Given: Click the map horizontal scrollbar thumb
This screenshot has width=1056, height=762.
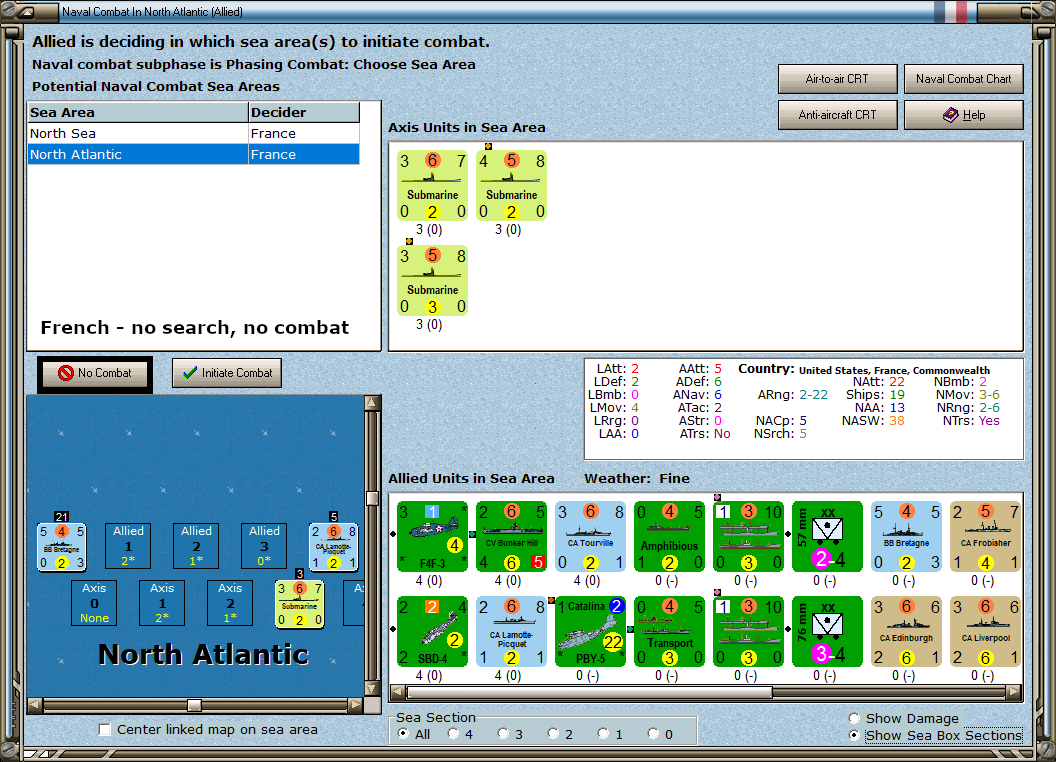Looking at the screenshot, I should (x=195, y=705).
